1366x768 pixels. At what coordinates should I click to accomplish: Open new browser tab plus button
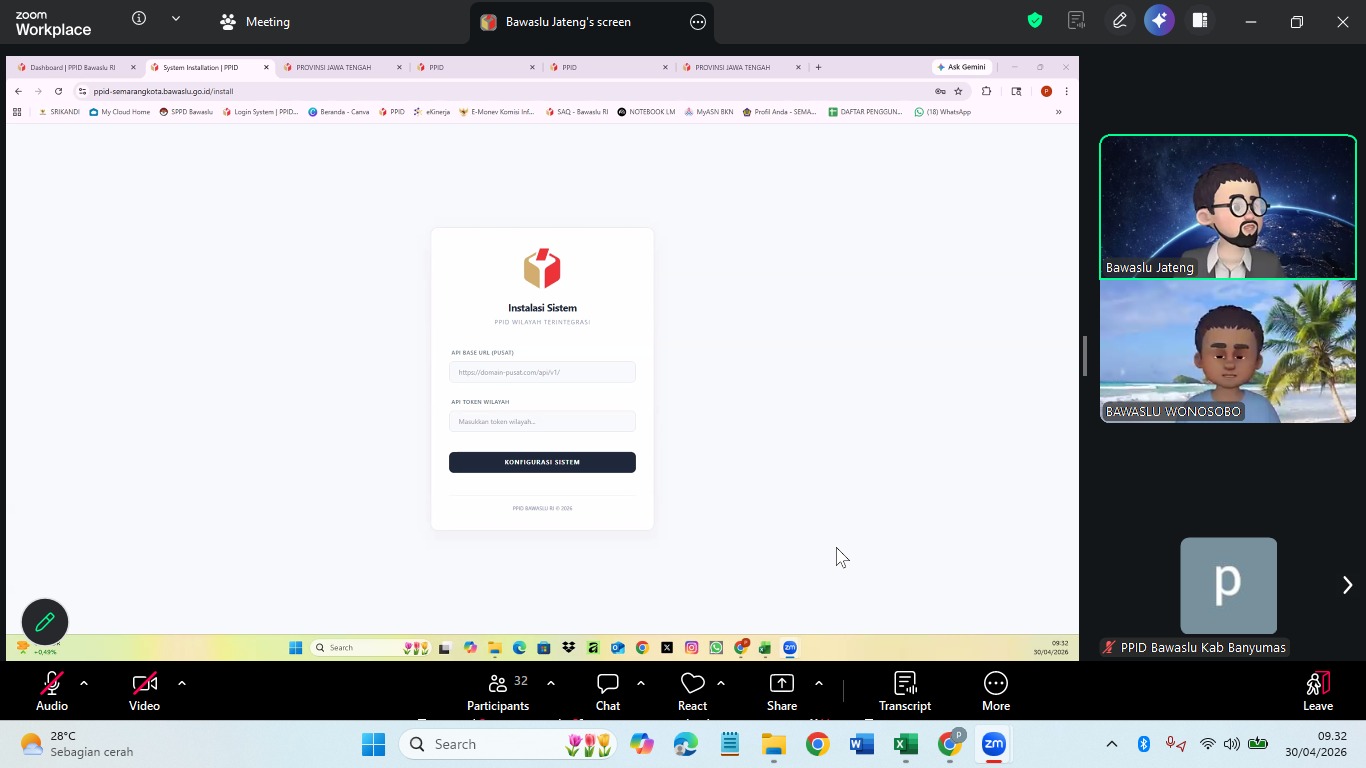pyautogui.click(x=818, y=67)
